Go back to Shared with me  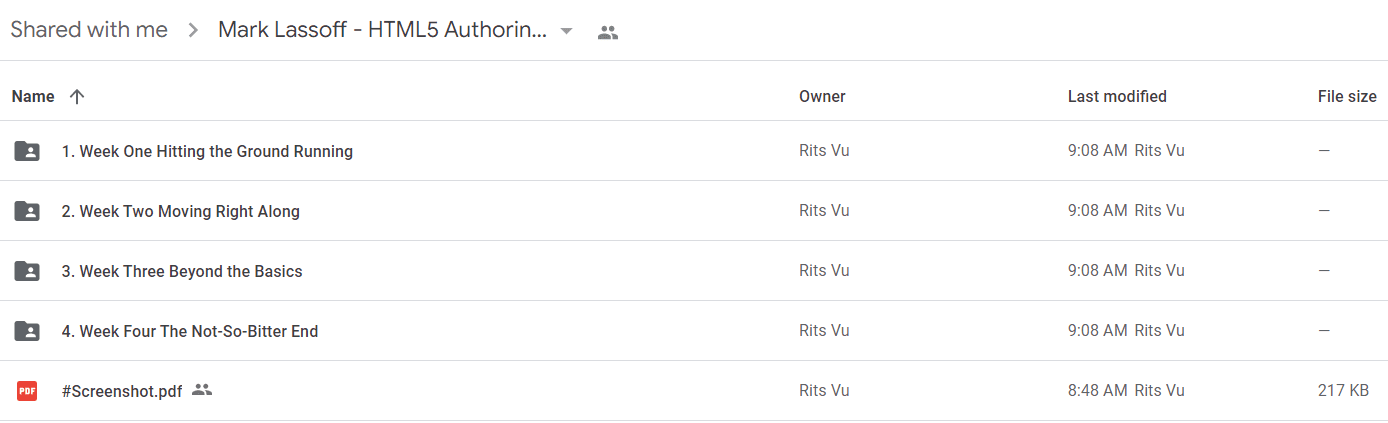89,30
